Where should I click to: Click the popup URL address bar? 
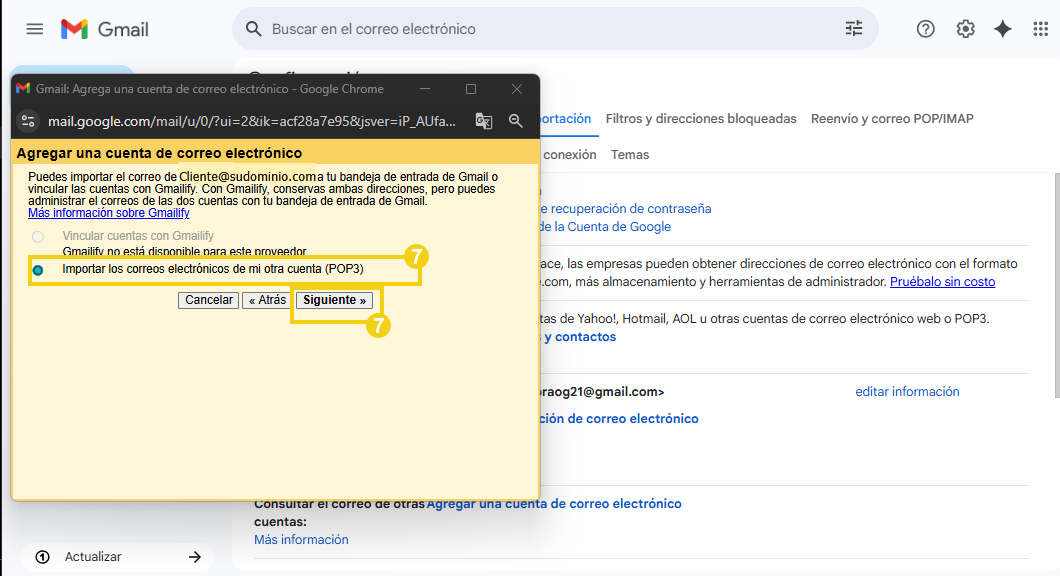(x=252, y=121)
